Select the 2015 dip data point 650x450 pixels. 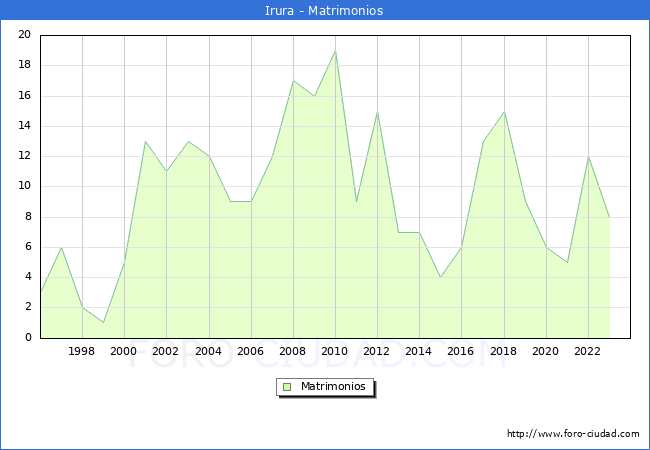440,277
